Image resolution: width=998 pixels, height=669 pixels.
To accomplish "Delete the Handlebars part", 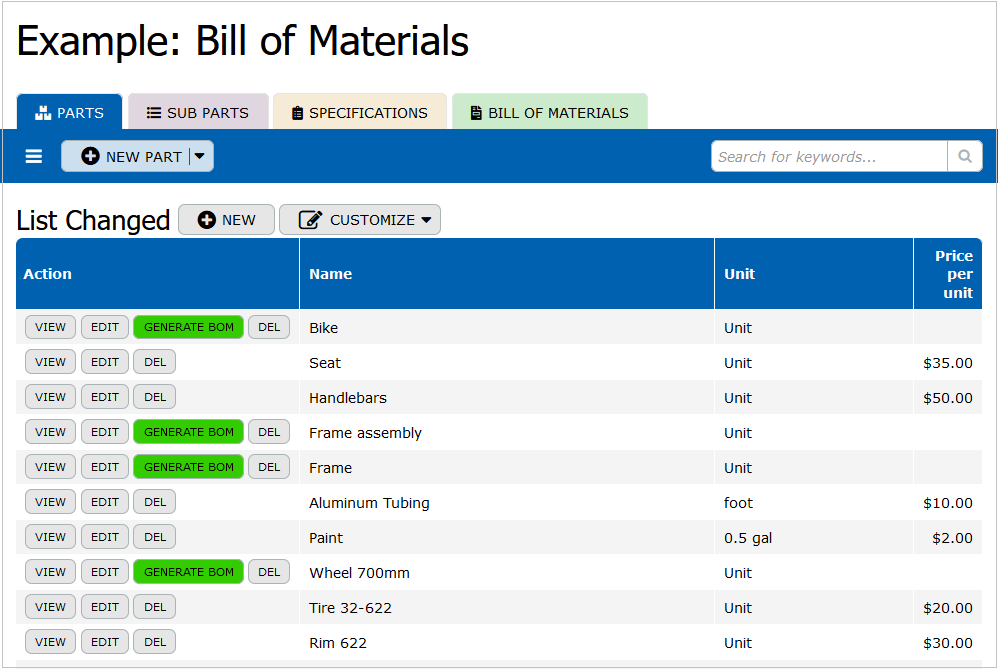I will (155, 397).
